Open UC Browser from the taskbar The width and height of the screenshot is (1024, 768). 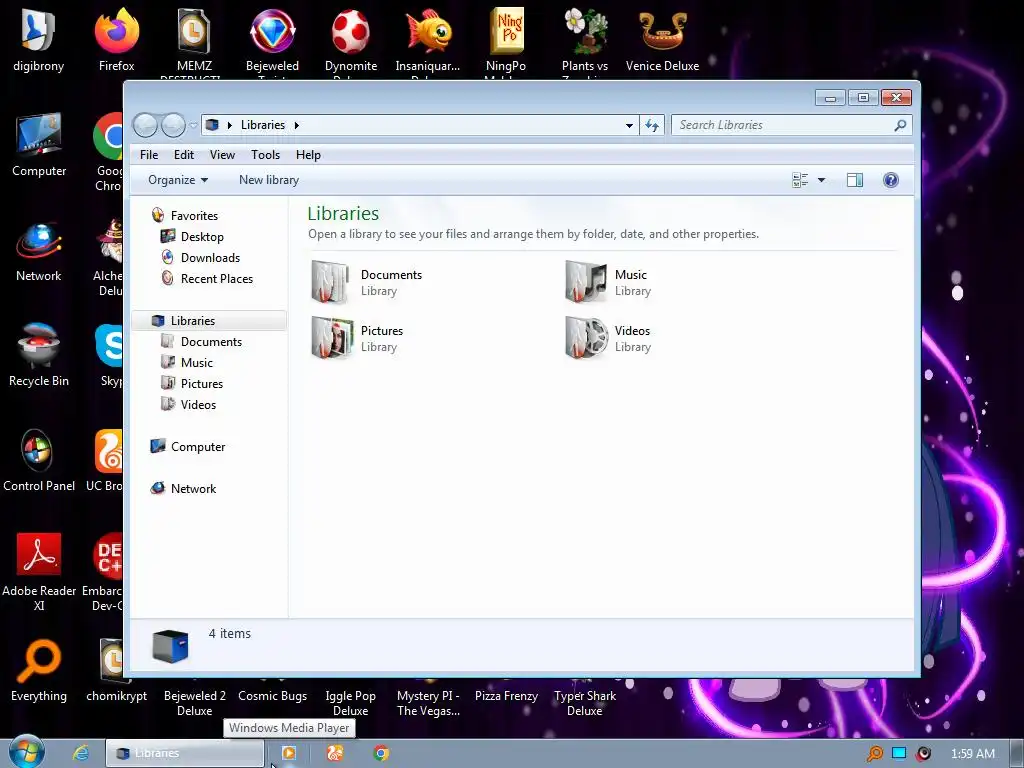pyautogui.click(x=335, y=753)
